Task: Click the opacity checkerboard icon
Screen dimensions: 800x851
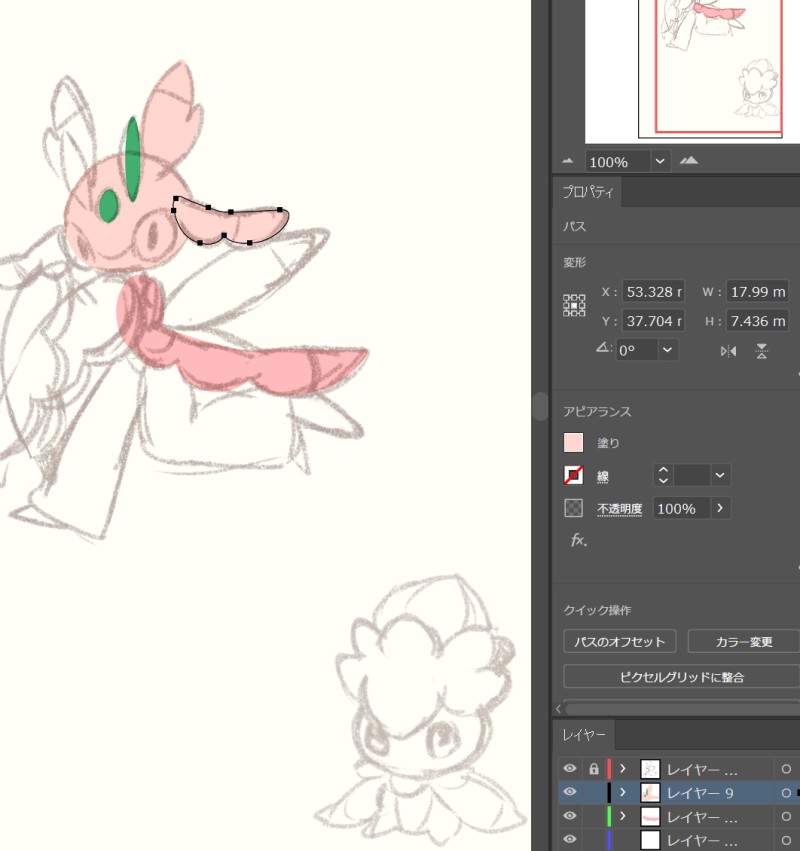Action: pyautogui.click(x=573, y=508)
